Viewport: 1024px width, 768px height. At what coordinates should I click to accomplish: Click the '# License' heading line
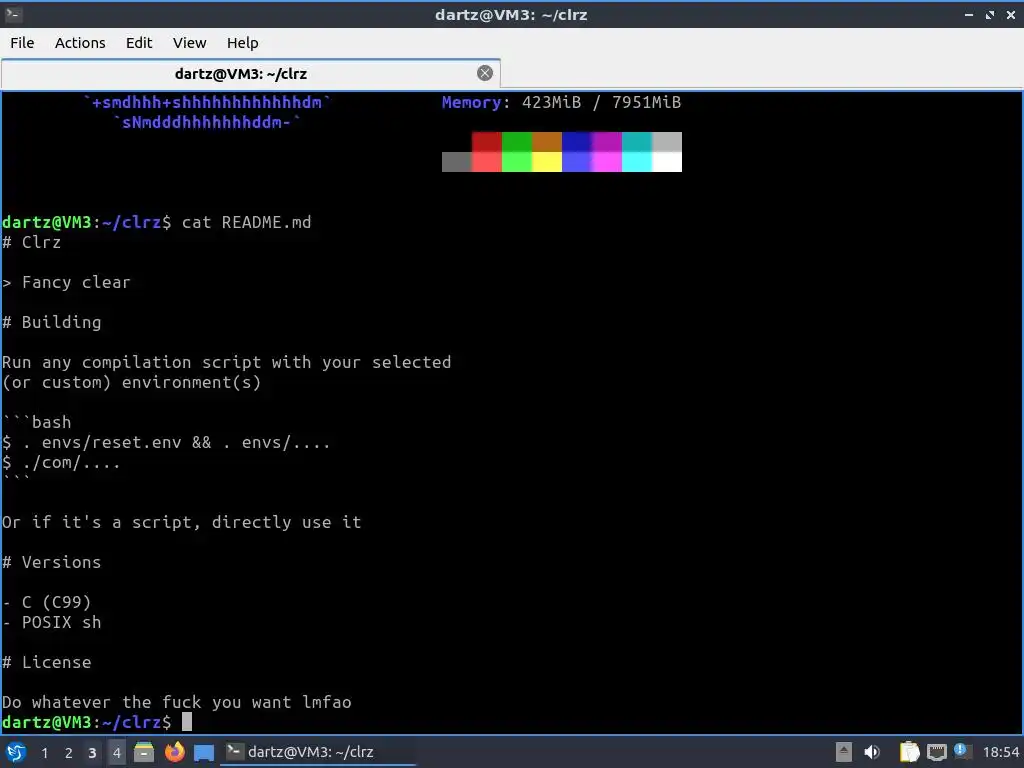pos(46,662)
